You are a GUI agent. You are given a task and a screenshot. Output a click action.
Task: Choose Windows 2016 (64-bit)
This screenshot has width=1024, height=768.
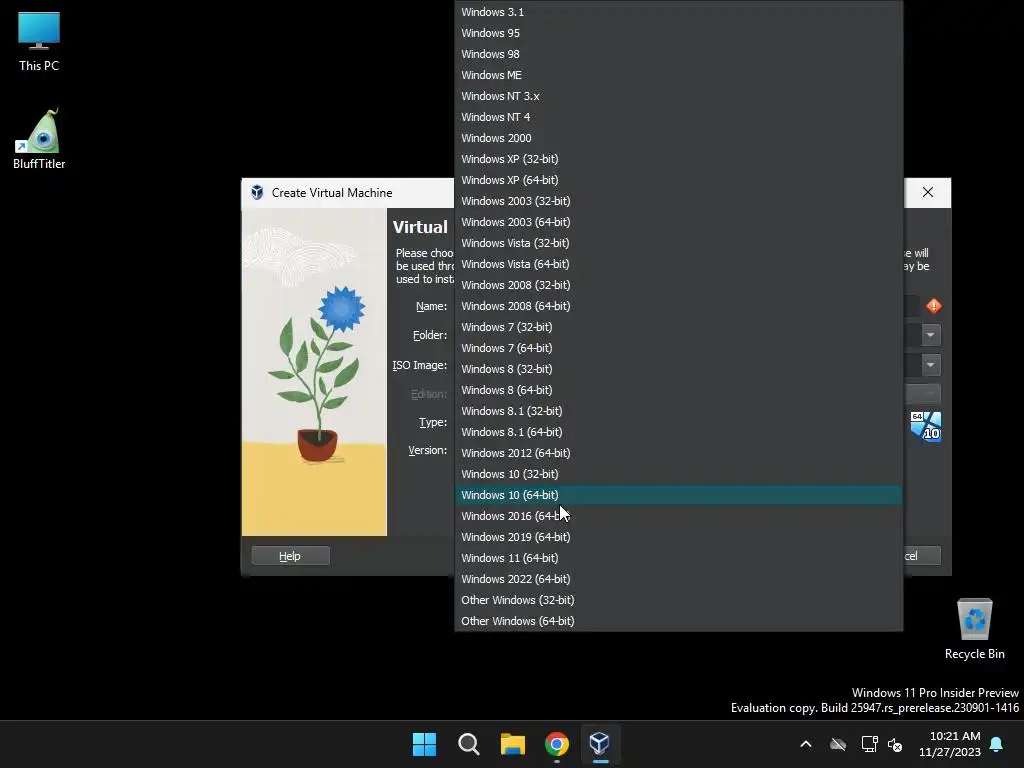(679, 516)
